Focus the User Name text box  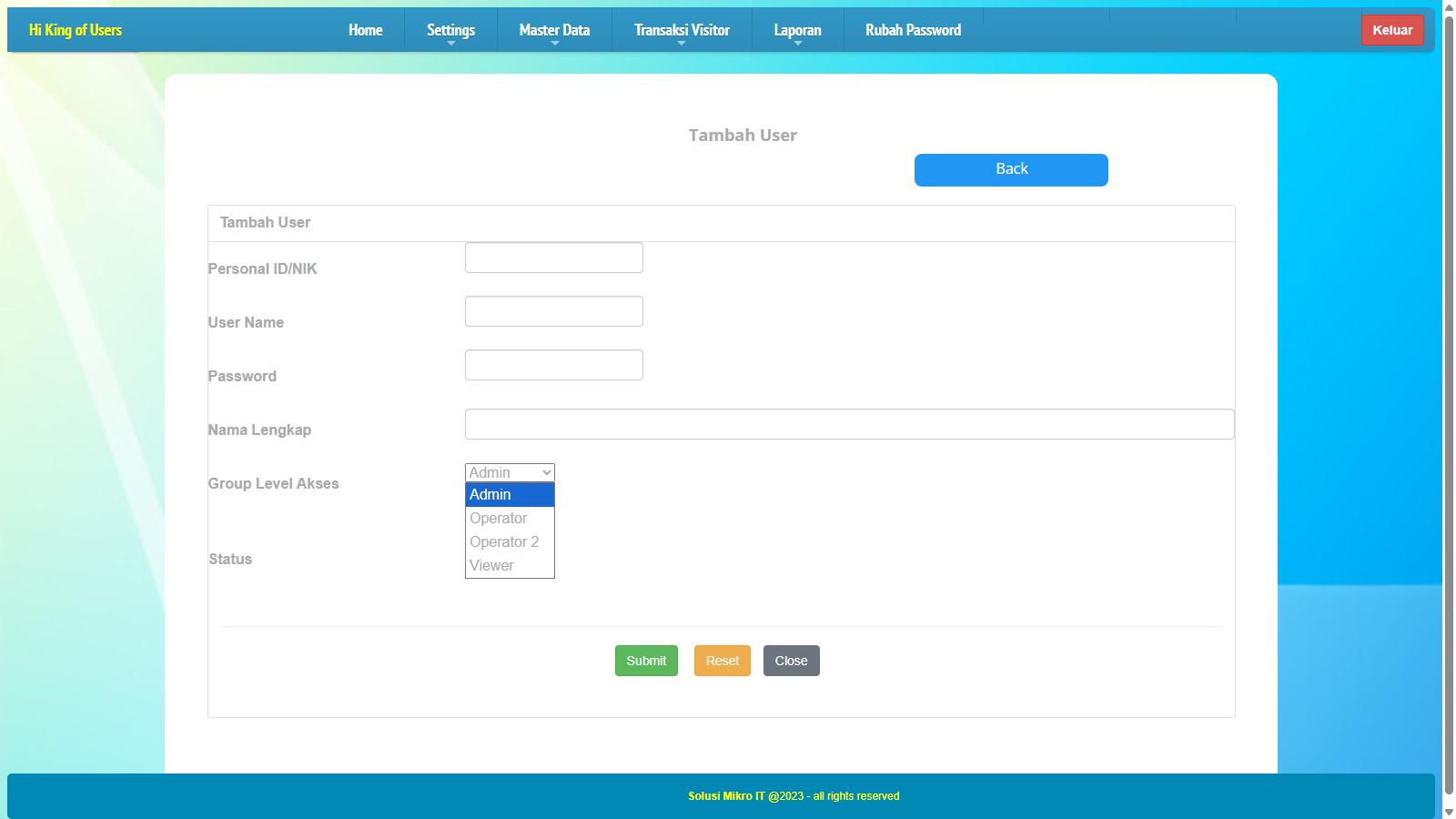point(553,311)
